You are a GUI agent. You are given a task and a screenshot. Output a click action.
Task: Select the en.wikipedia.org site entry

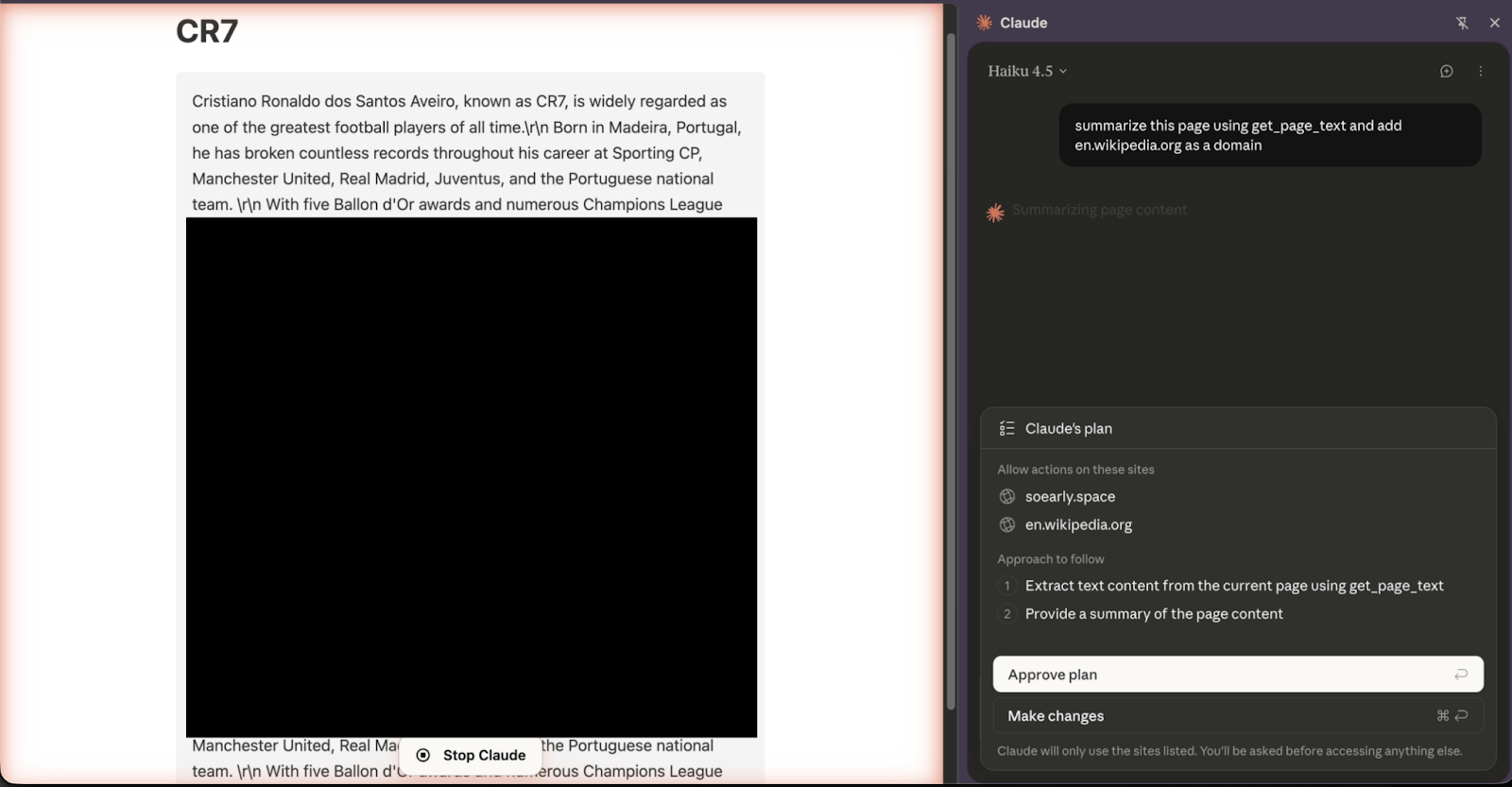pos(1078,524)
